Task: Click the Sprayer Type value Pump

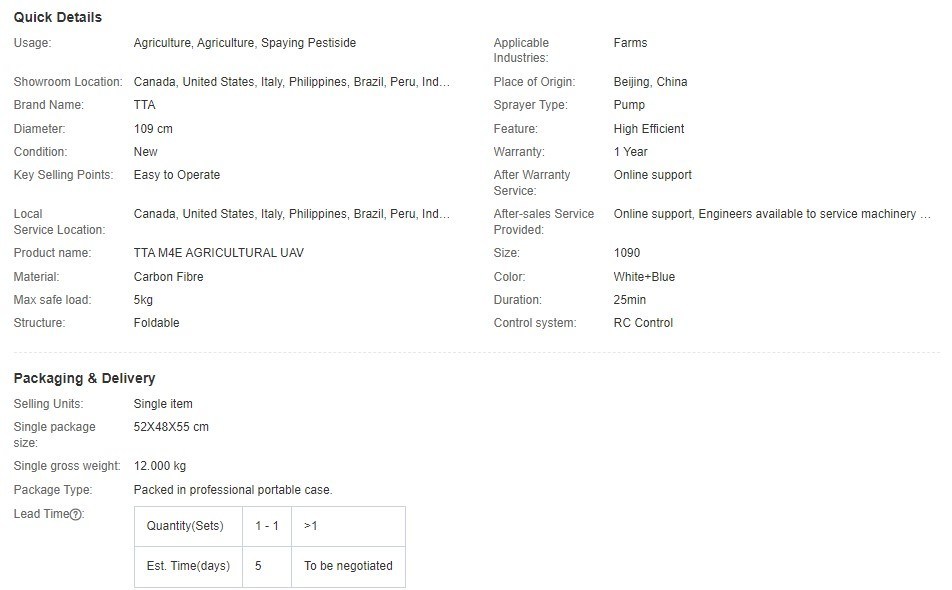Action: click(629, 105)
